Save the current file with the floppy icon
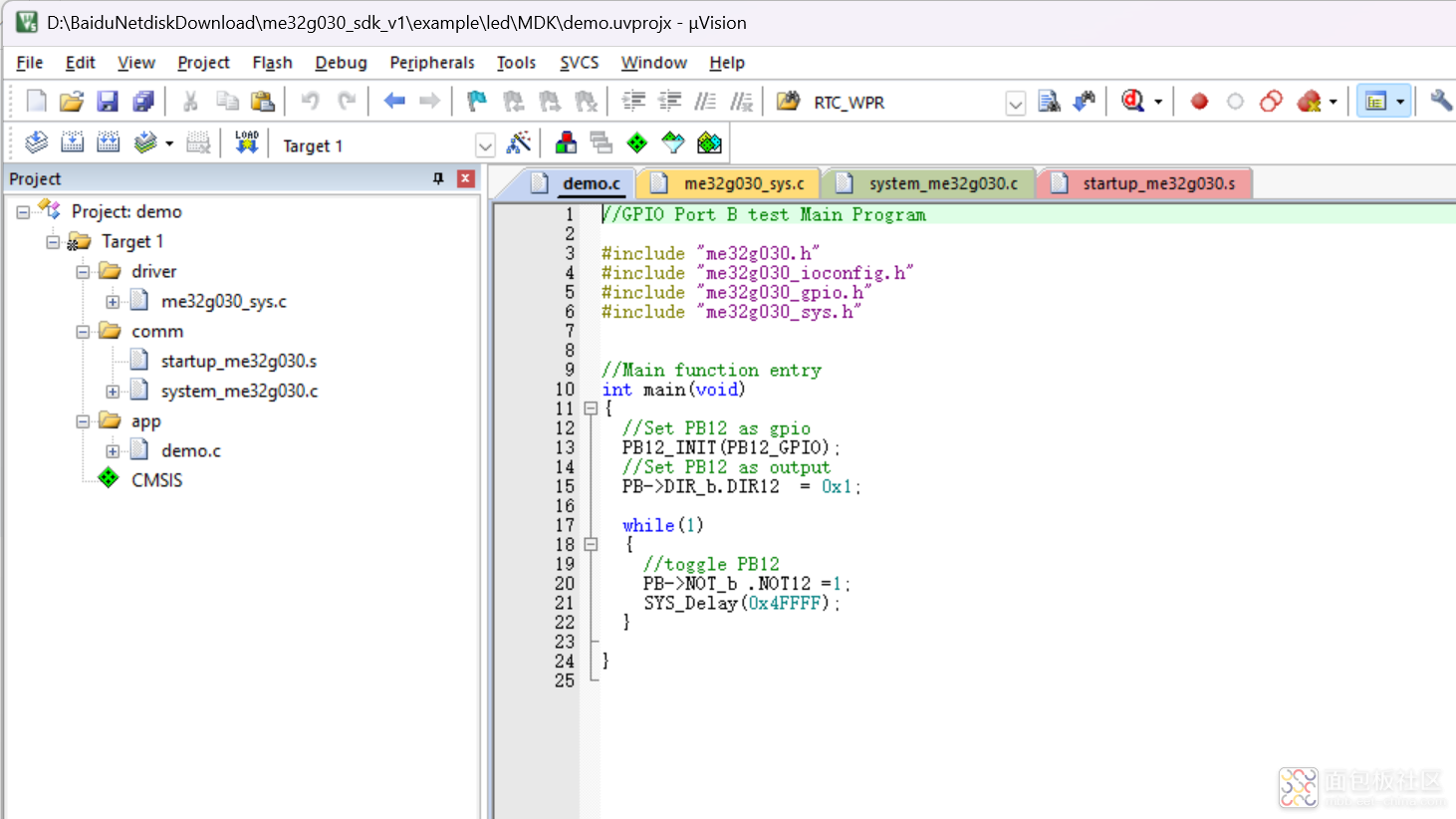The image size is (1456, 819). [x=108, y=101]
